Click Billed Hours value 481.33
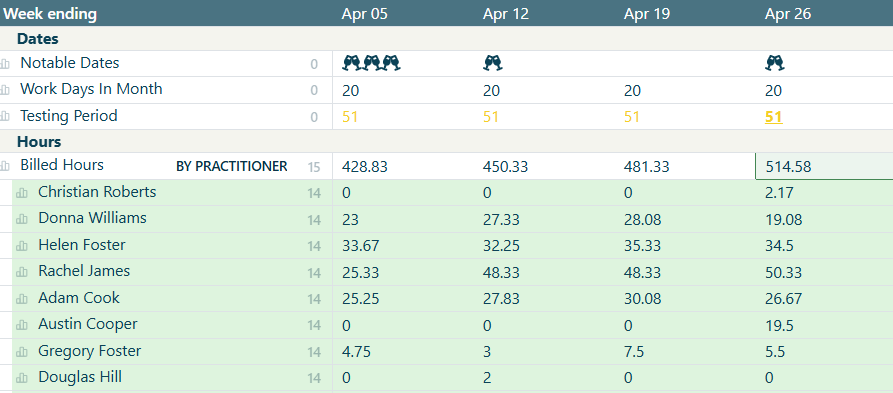Screen dimensions: 893x393 pyautogui.click(x=647, y=167)
